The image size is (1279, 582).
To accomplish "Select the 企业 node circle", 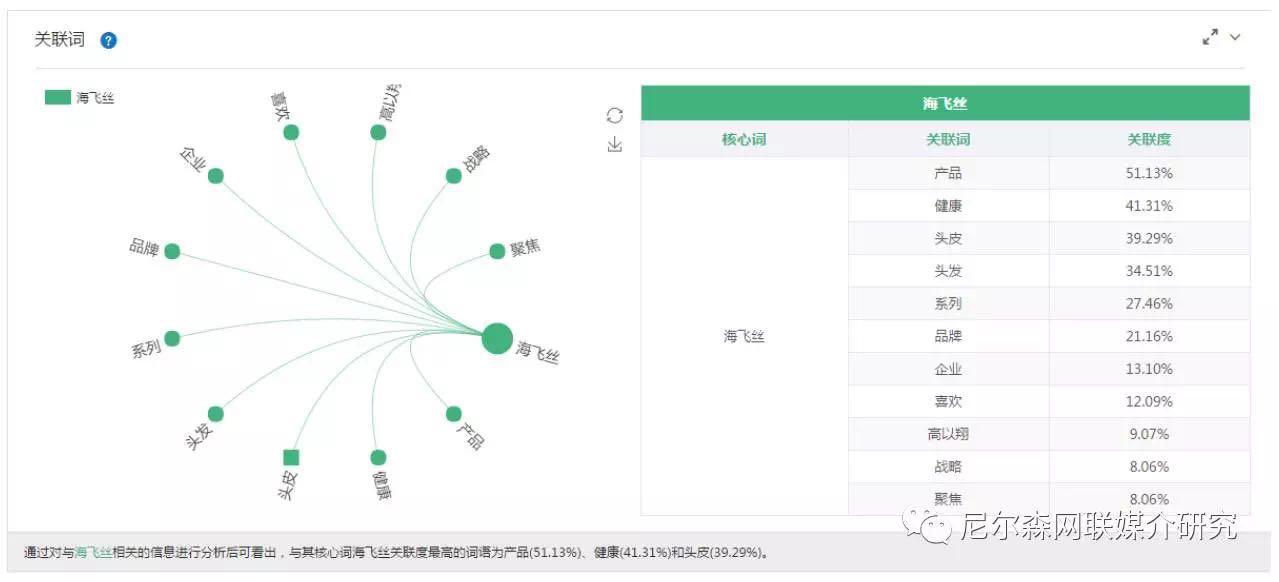I will [216, 176].
